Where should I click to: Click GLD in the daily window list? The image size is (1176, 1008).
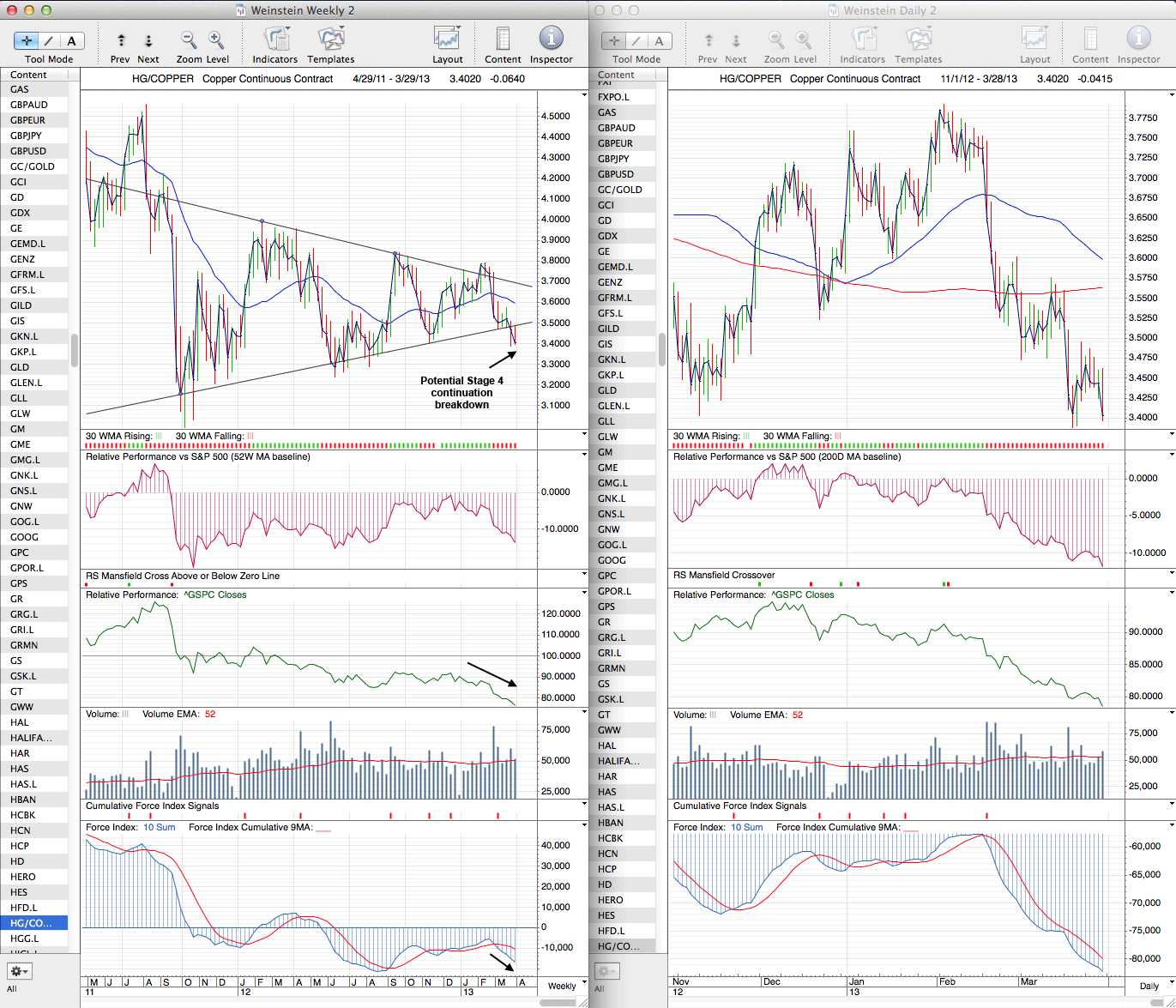607,390
